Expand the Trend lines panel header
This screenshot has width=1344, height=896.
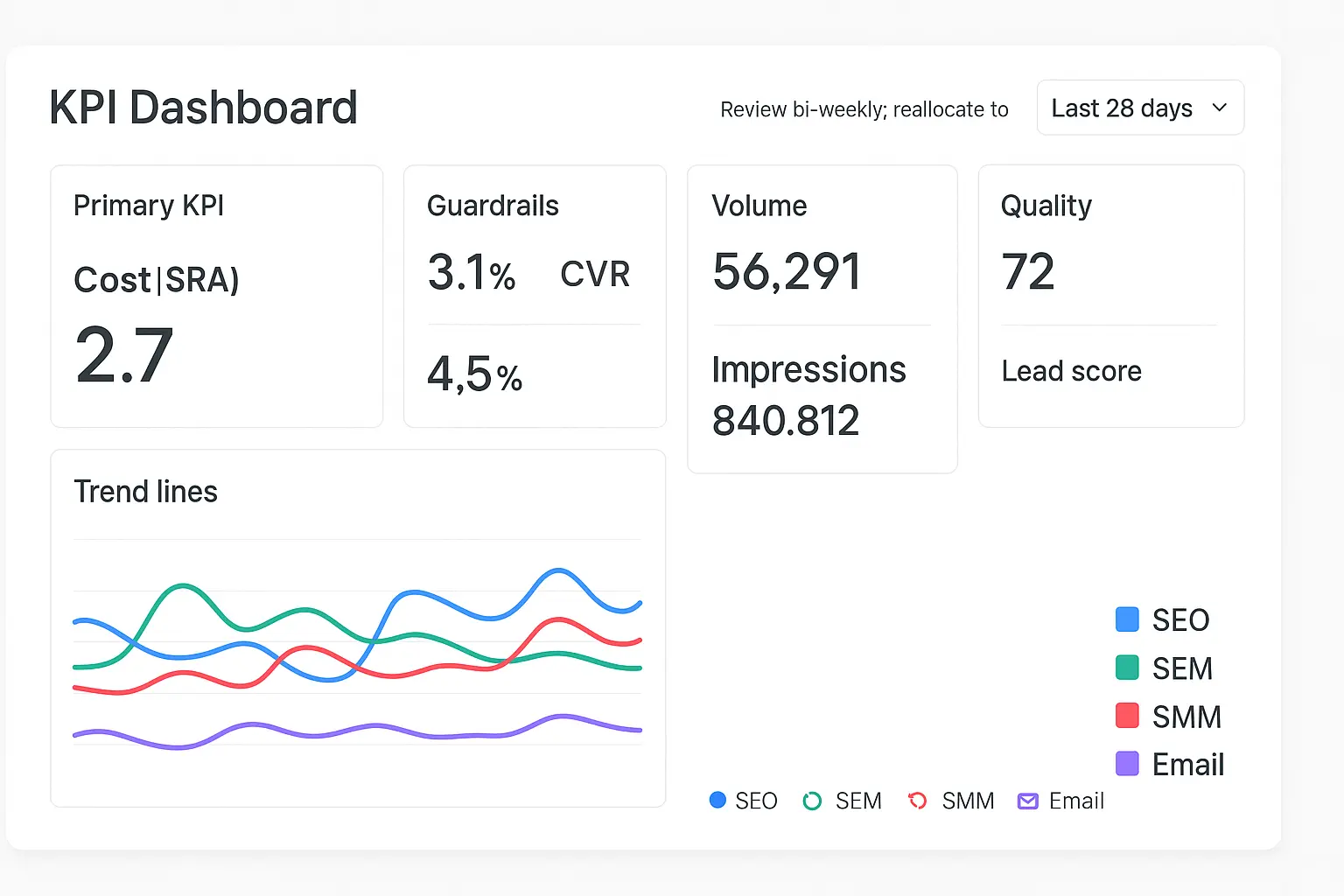coord(145,491)
